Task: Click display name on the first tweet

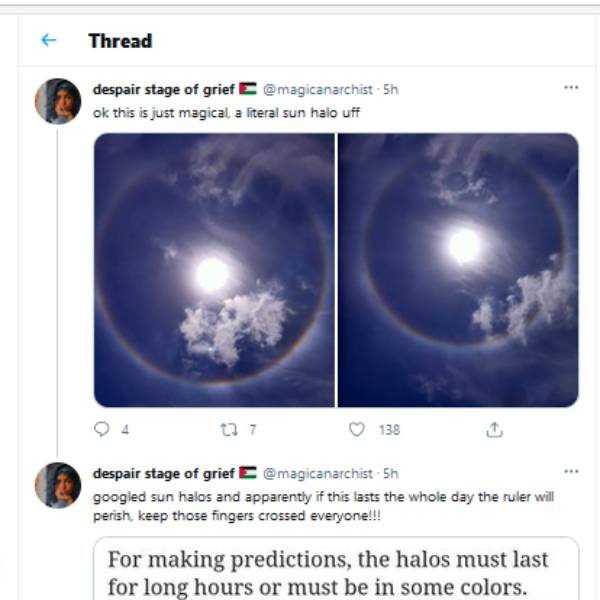Action: point(164,89)
